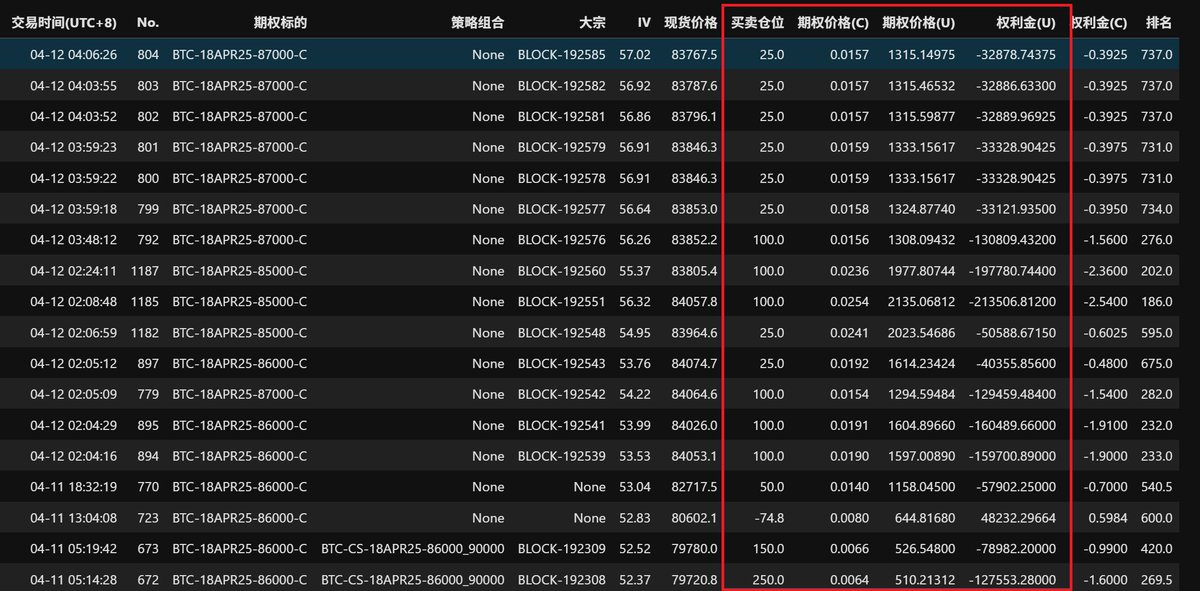This screenshot has height=591, width=1200.
Task: Select spot price 84064.6
Action: 695,395
